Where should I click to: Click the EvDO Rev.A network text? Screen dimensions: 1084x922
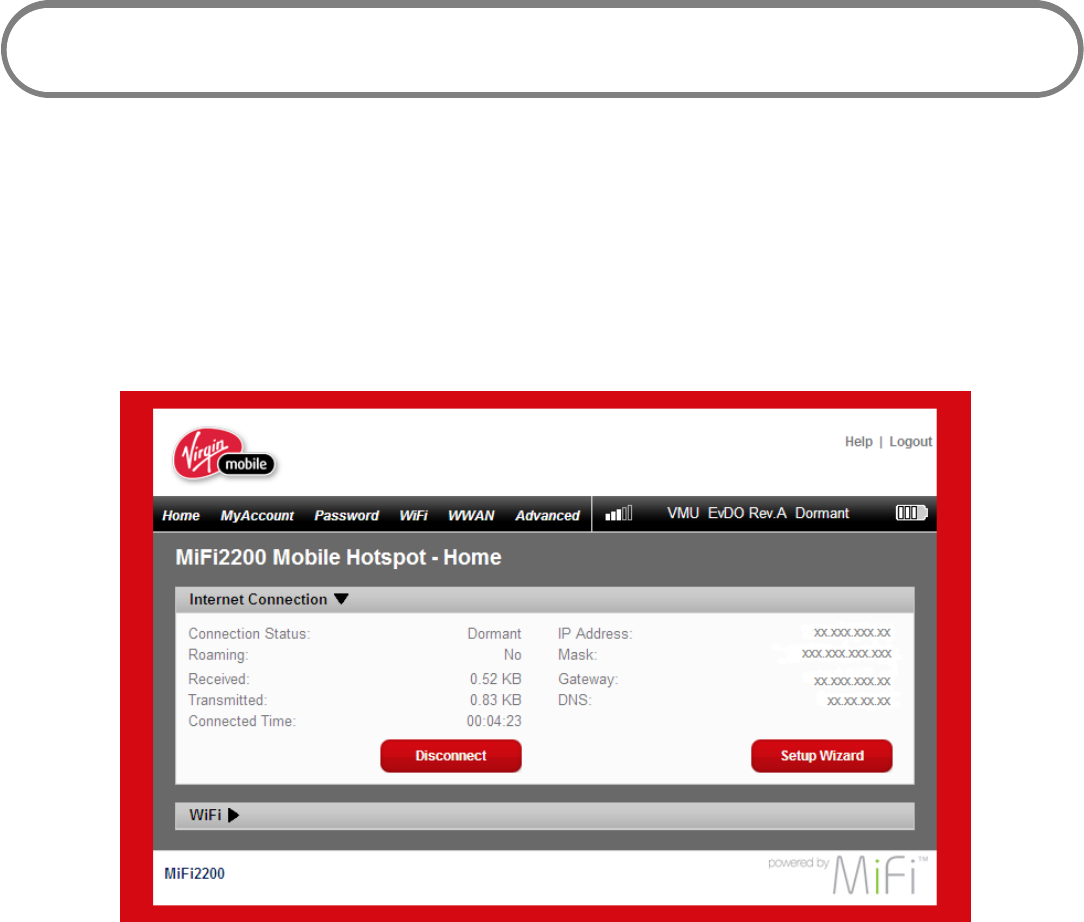747,513
